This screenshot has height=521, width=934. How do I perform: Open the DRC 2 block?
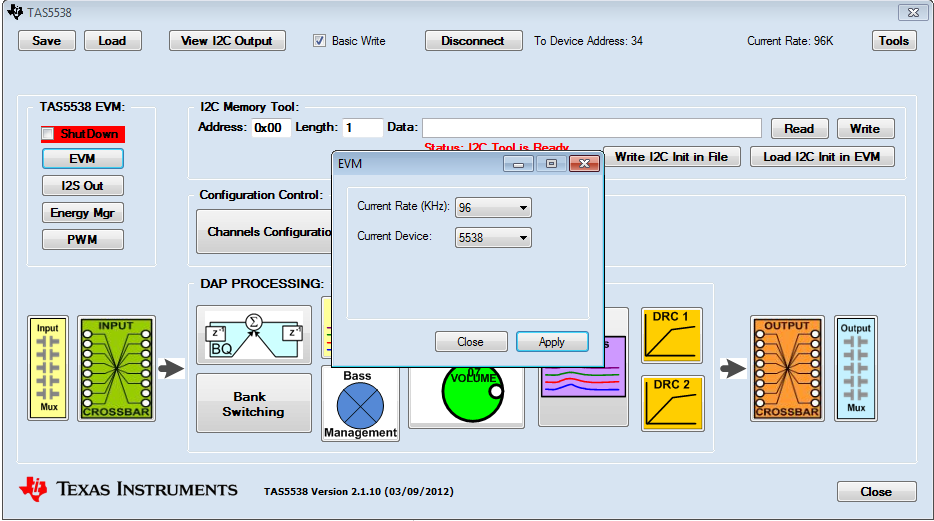coord(673,403)
